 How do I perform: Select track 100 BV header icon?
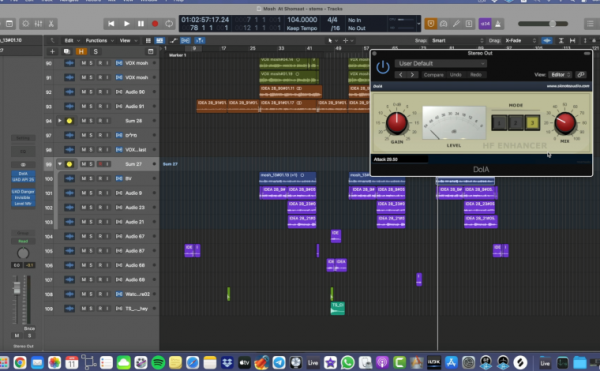click(69, 179)
